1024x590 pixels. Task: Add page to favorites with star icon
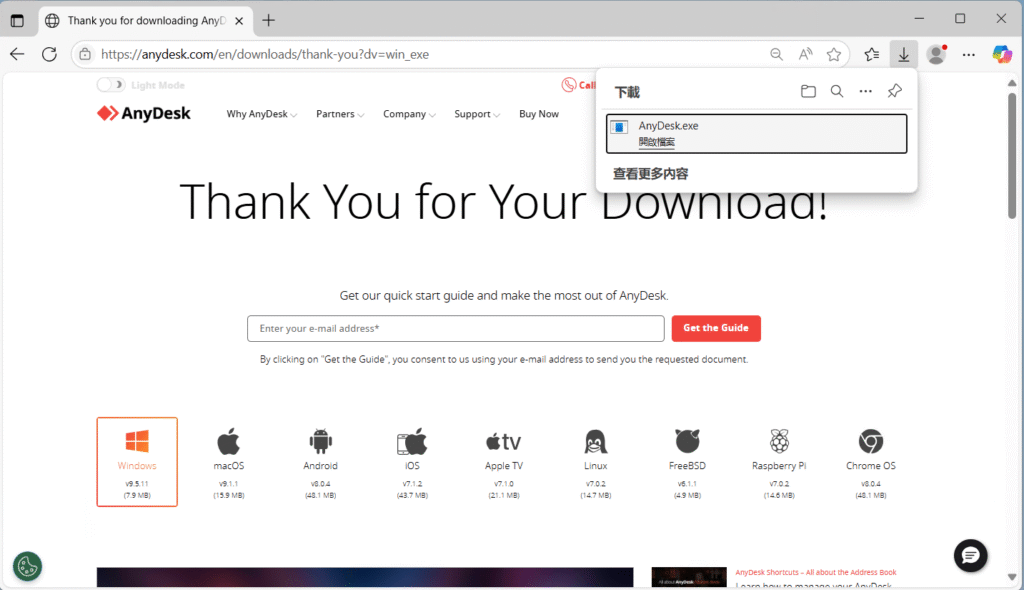834,54
